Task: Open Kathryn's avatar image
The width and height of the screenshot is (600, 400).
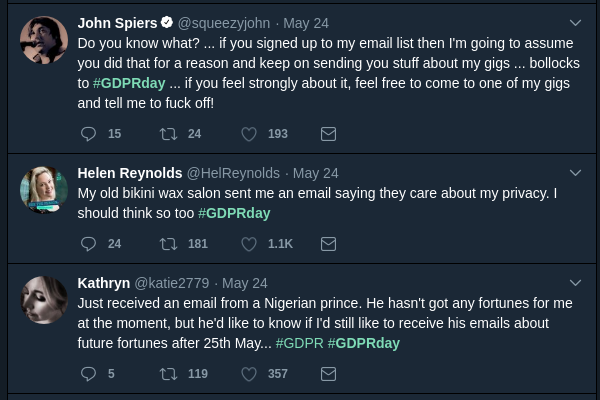Action: [x=44, y=300]
